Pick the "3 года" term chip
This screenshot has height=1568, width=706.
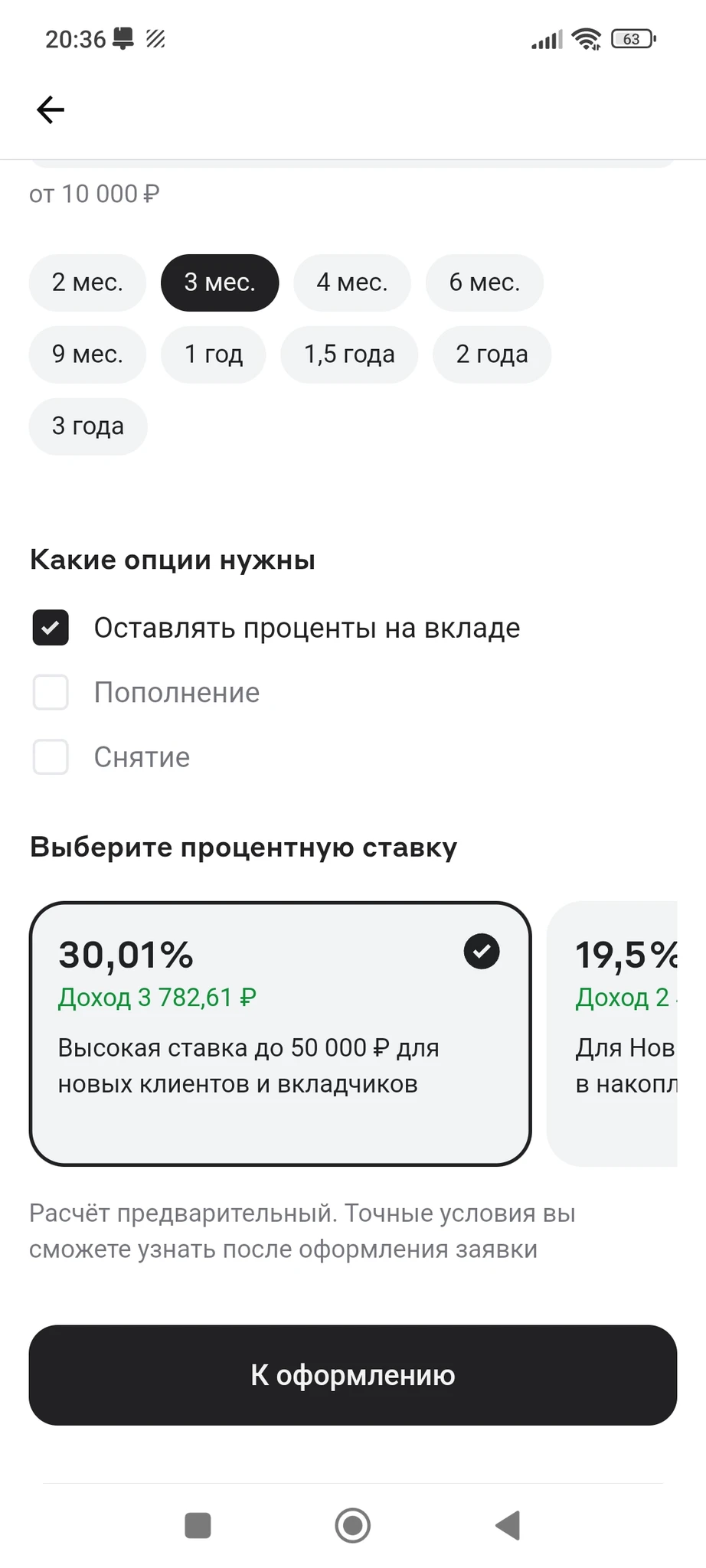(x=87, y=426)
